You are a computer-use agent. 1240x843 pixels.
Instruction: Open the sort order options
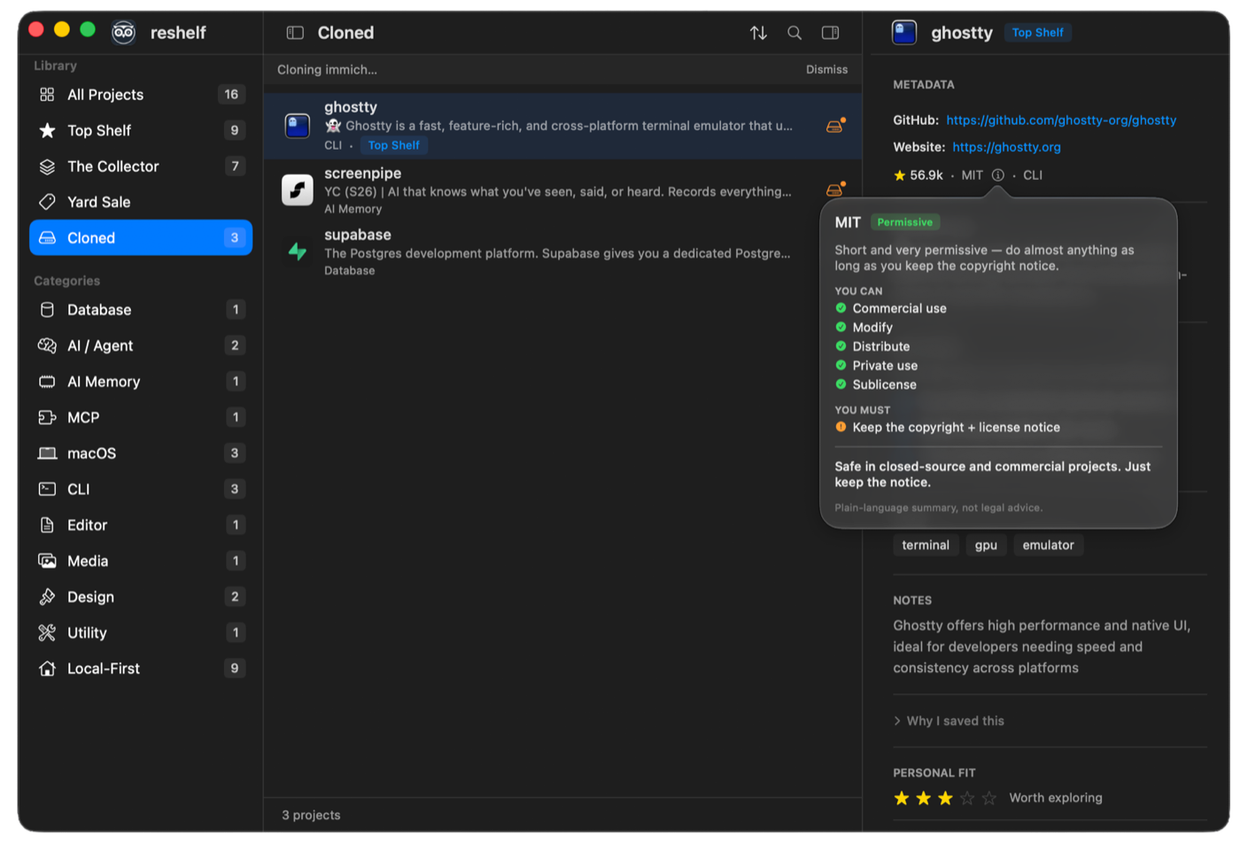tap(758, 33)
